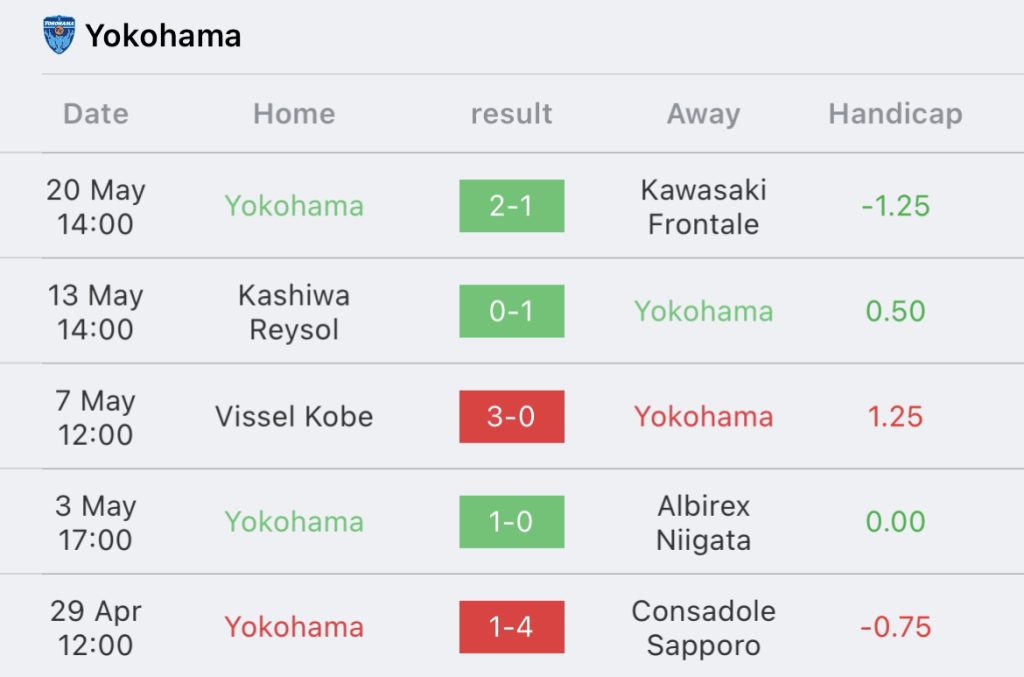Screen dimensions: 1024x677
Task: Open the Kawasaki Frontale team link
Action: point(703,206)
